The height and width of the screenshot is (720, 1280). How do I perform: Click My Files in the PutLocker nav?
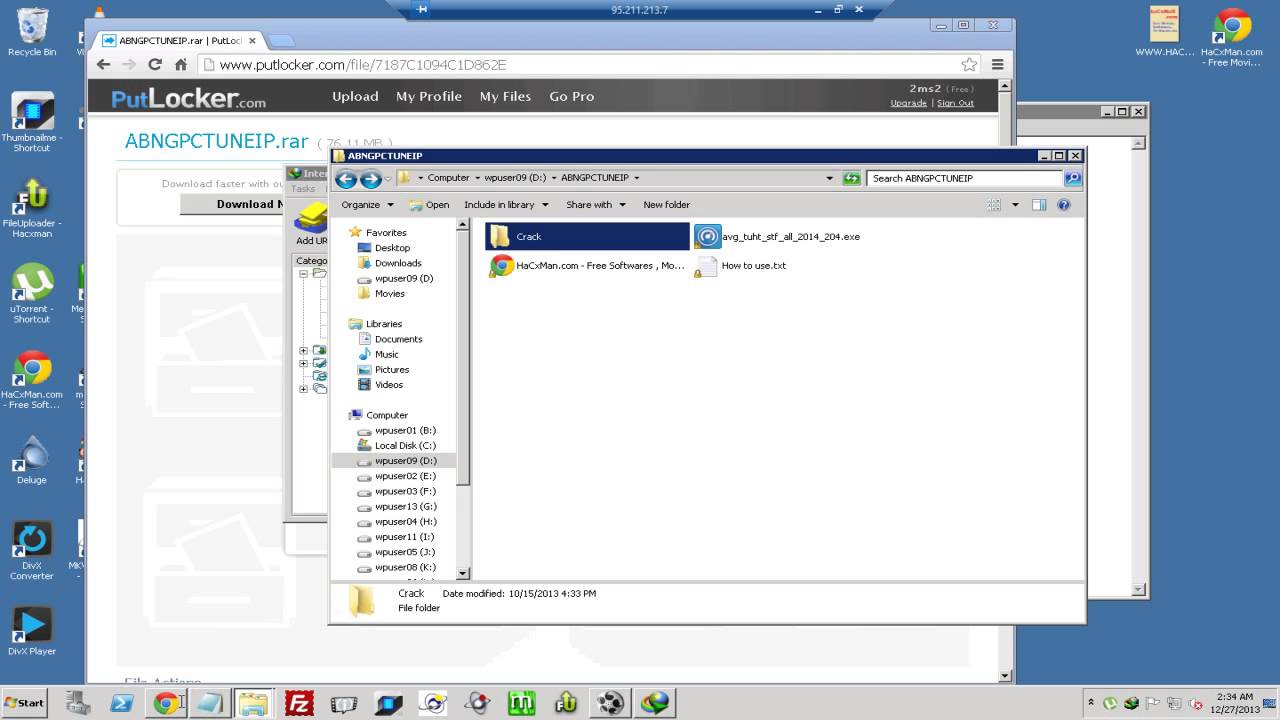pyautogui.click(x=505, y=96)
